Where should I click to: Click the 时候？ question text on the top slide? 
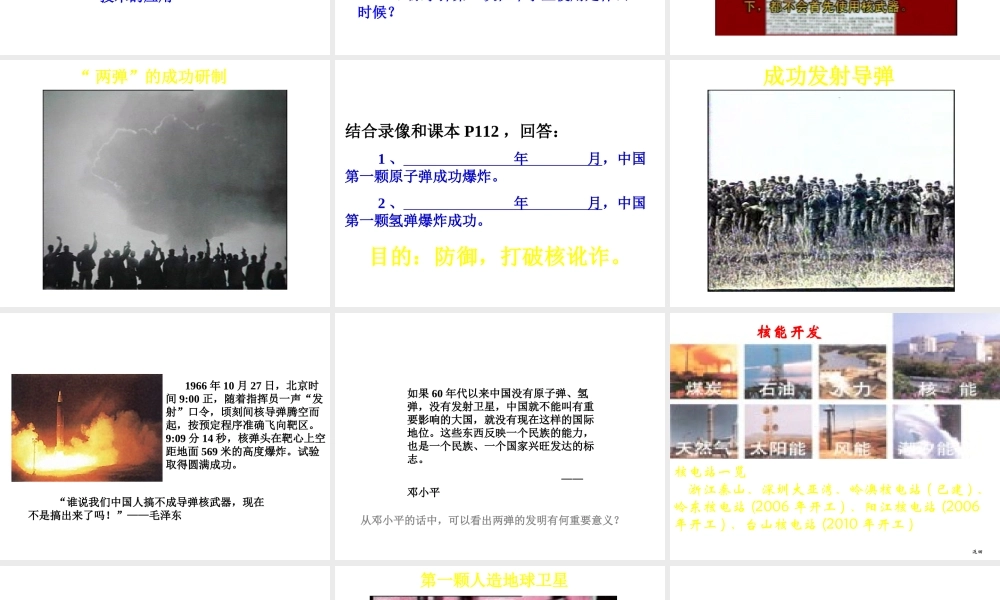tap(377, 12)
